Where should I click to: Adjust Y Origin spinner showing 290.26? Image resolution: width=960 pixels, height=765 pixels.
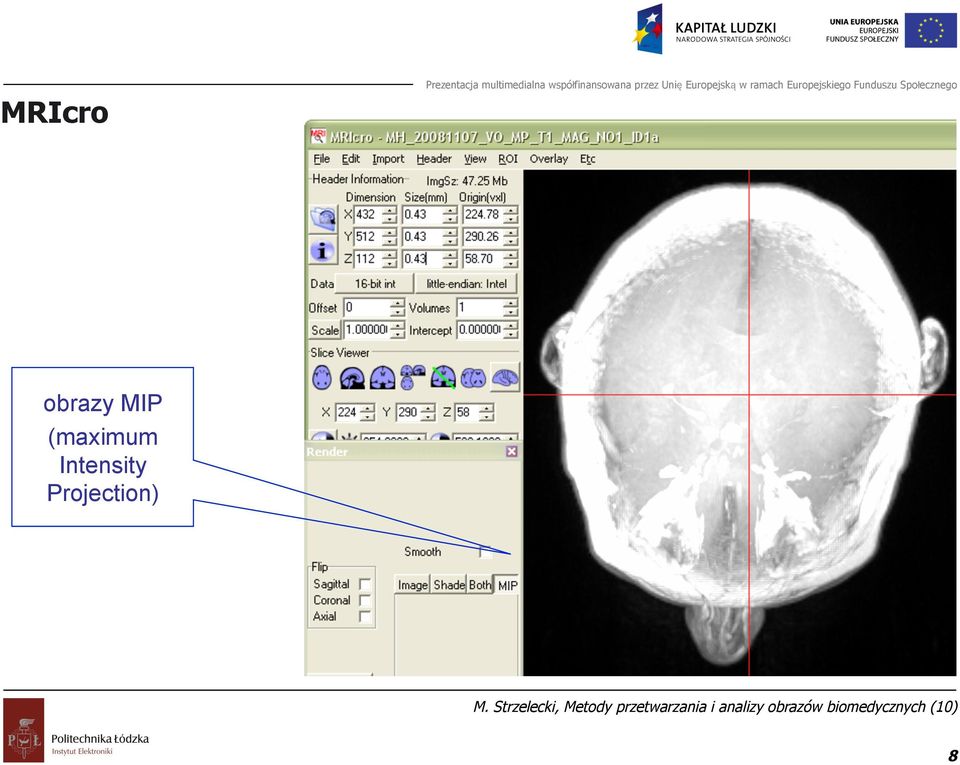[x=511, y=237]
